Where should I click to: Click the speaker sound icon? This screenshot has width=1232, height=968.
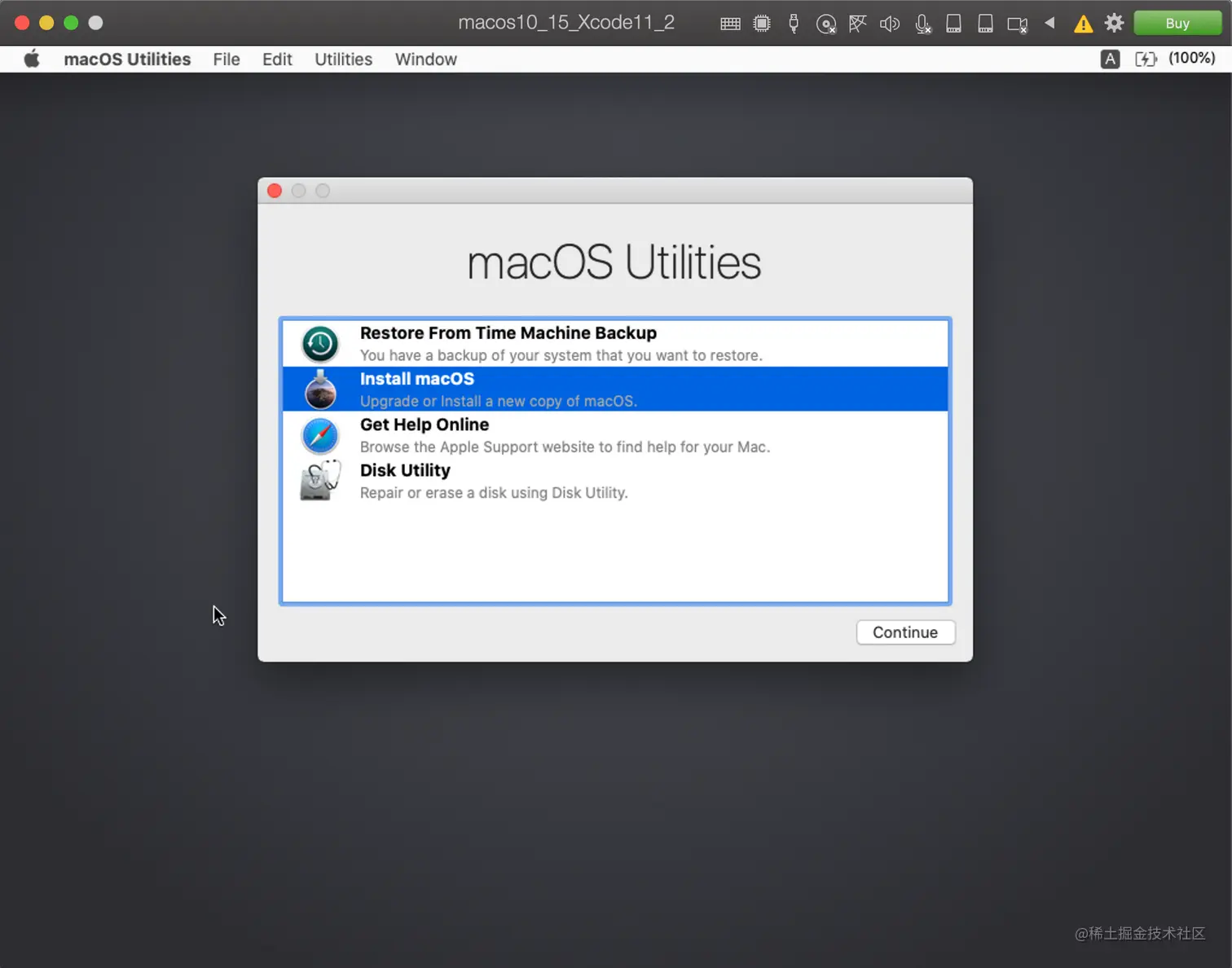pos(889,24)
